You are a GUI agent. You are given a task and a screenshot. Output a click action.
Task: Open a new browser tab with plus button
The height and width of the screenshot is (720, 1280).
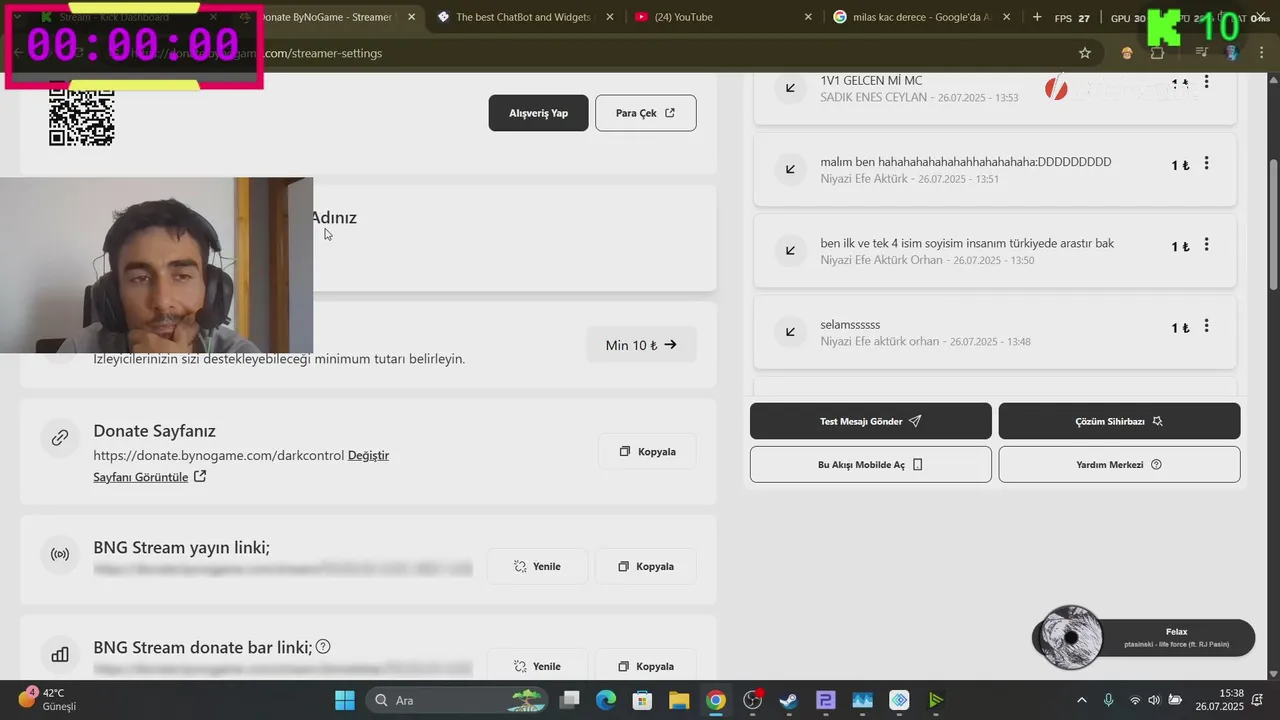(x=1037, y=17)
